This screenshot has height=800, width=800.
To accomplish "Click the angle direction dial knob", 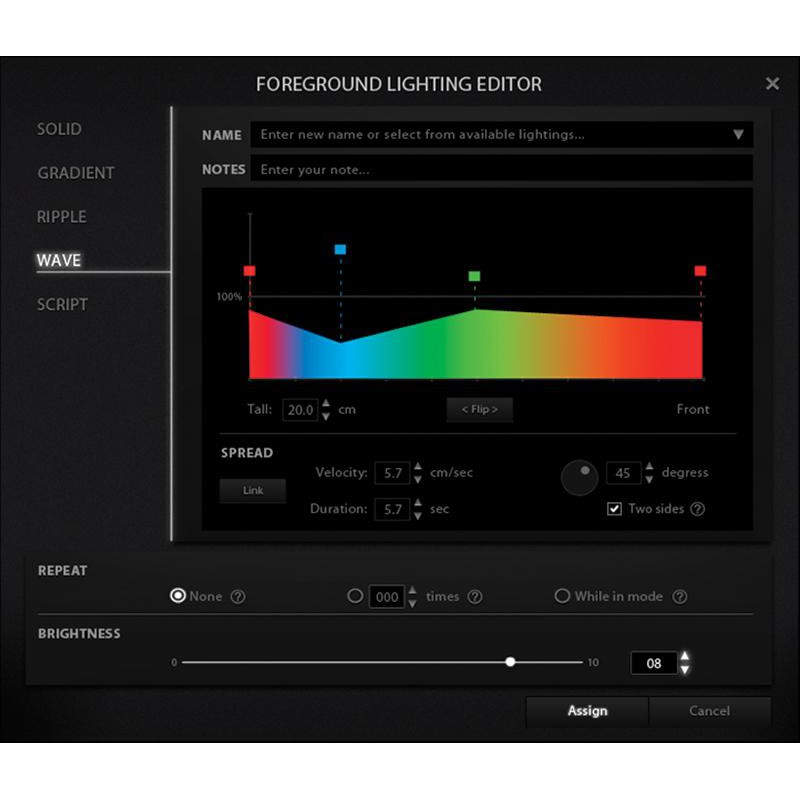I will pos(579,478).
